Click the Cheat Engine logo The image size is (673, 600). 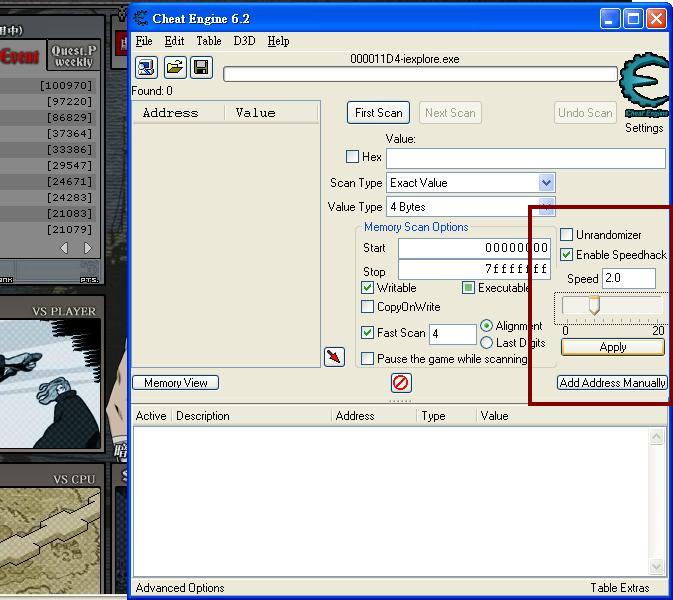point(644,85)
